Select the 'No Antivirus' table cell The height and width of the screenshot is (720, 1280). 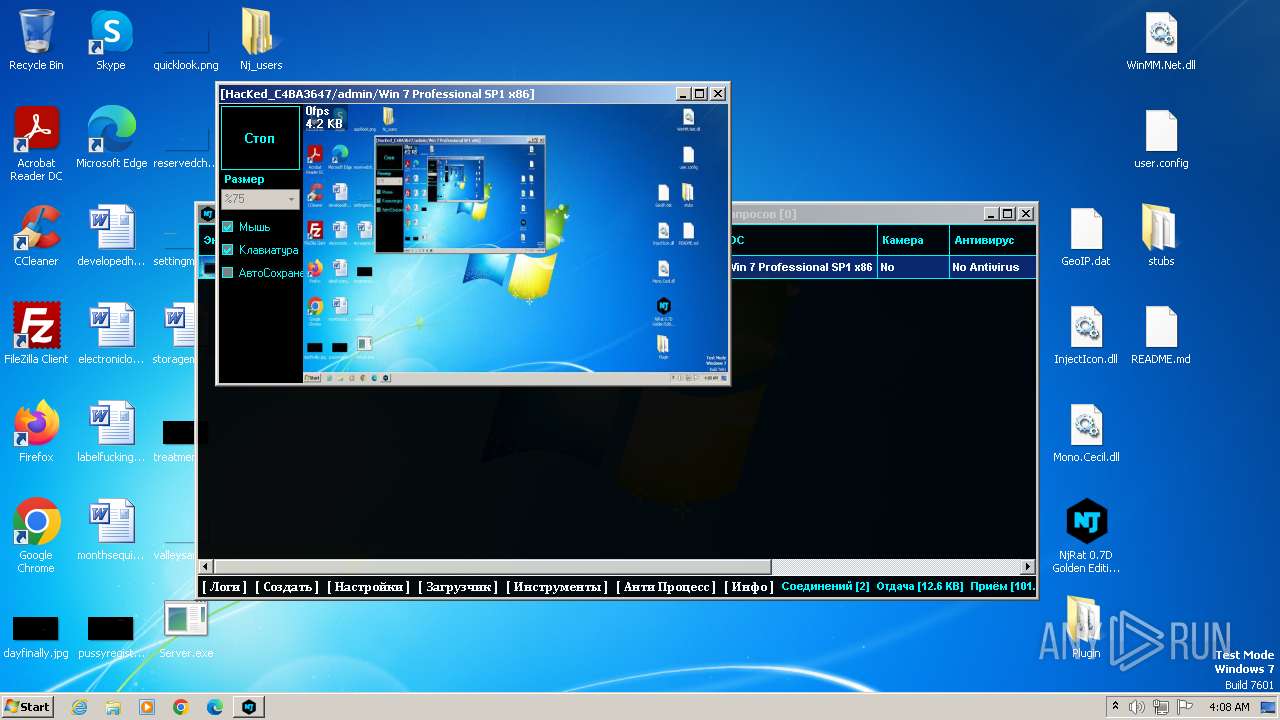click(x=992, y=267)
